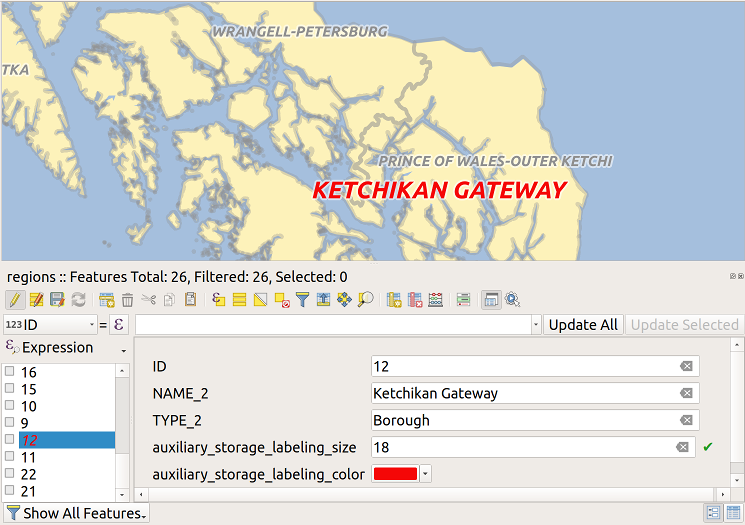
Task: Click the Filter funnel icon in toolbar
Action: pos(302,299)
